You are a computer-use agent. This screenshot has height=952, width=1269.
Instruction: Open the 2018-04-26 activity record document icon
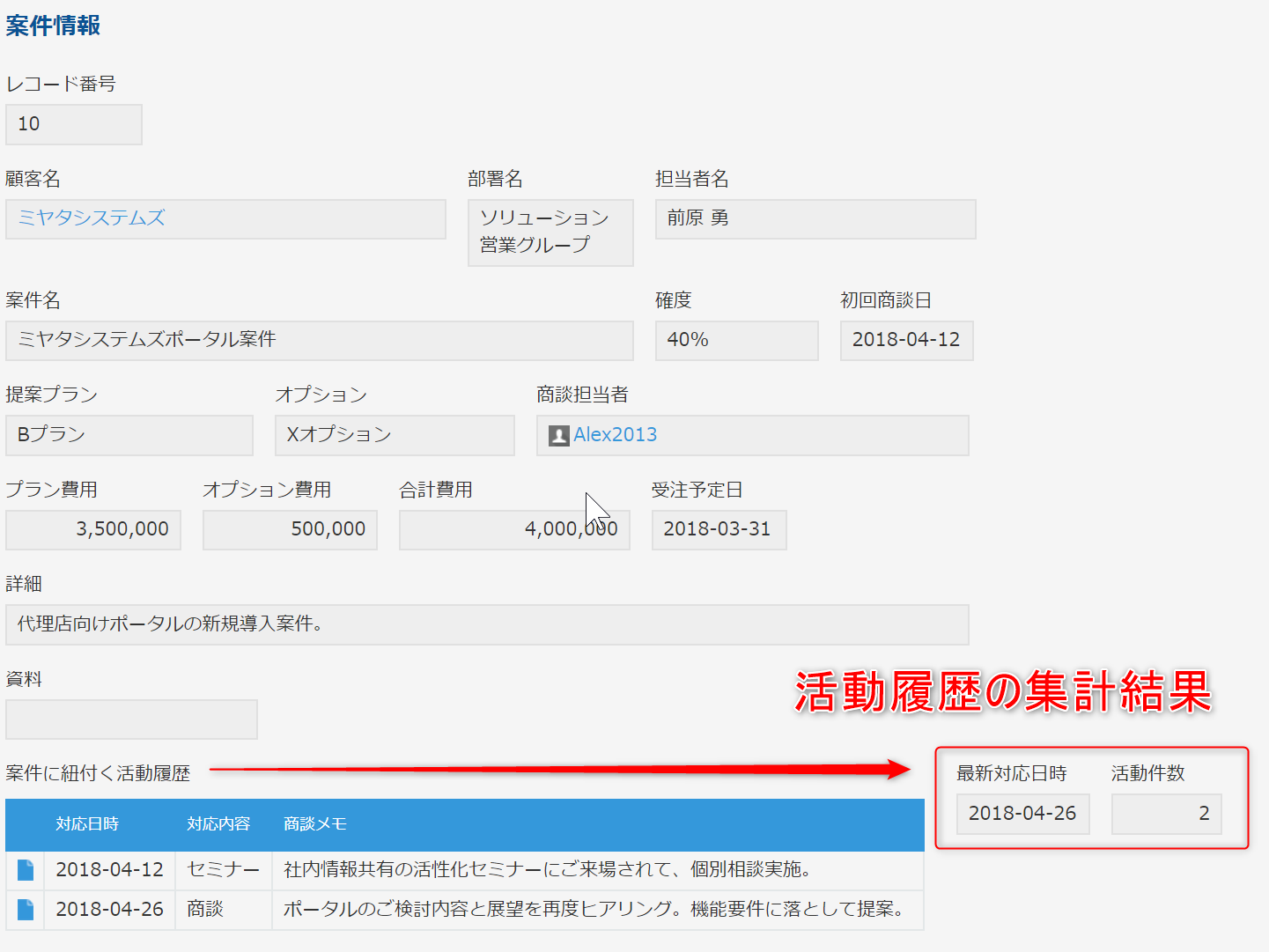[x=25, y=910]
